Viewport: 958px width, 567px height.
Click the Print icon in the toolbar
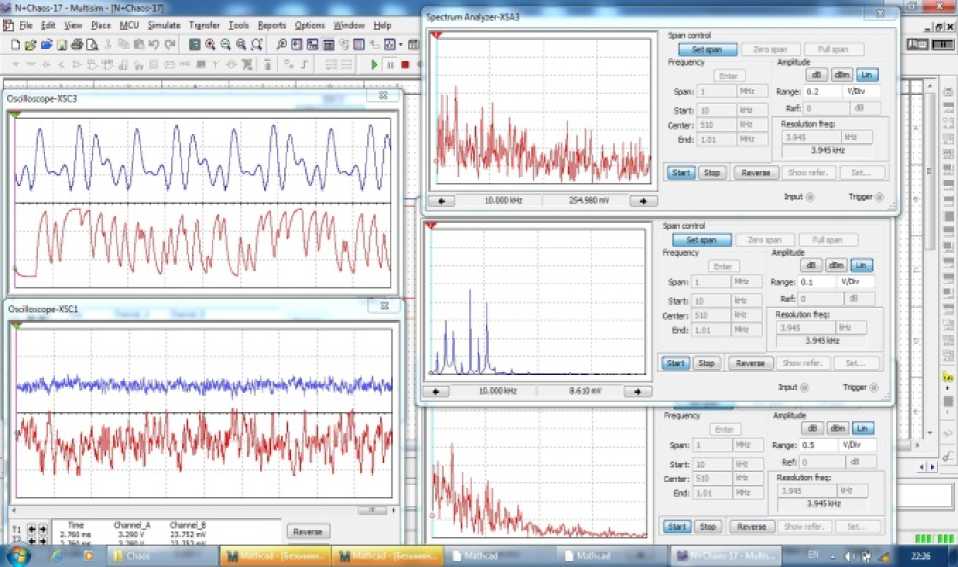pyautogui.click(x=76, y=45)
